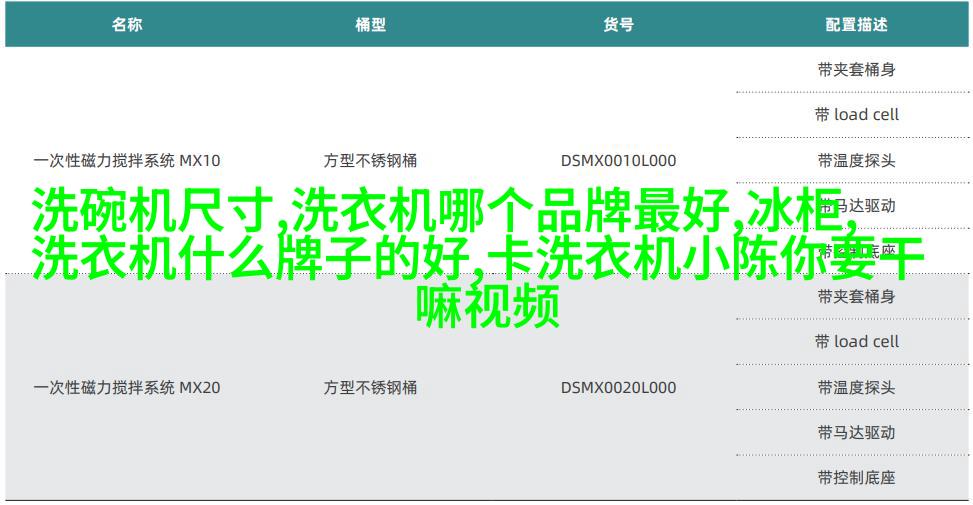Select the 配置描述 column header
973x505 pixels.
(856, 25)
